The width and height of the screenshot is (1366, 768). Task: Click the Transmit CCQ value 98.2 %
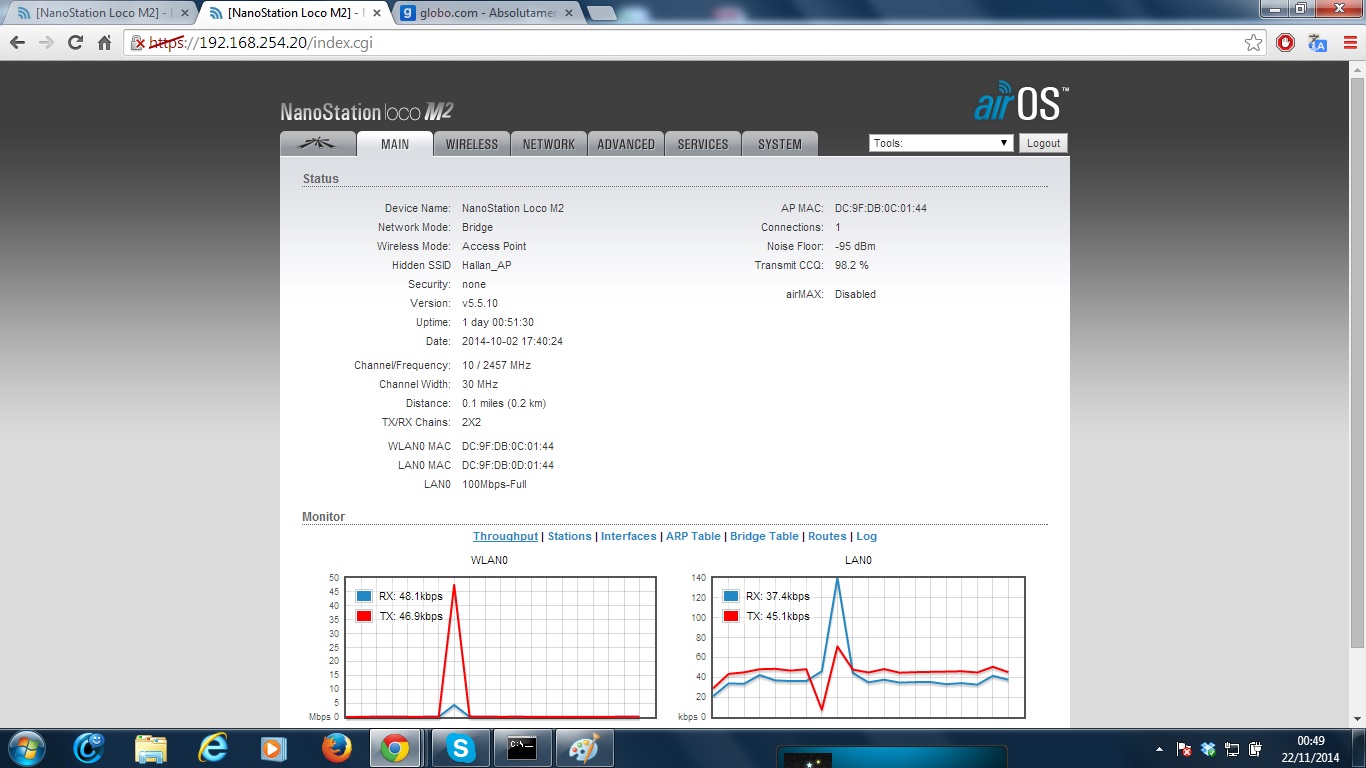pyautogui.click(x=852, y=265)
